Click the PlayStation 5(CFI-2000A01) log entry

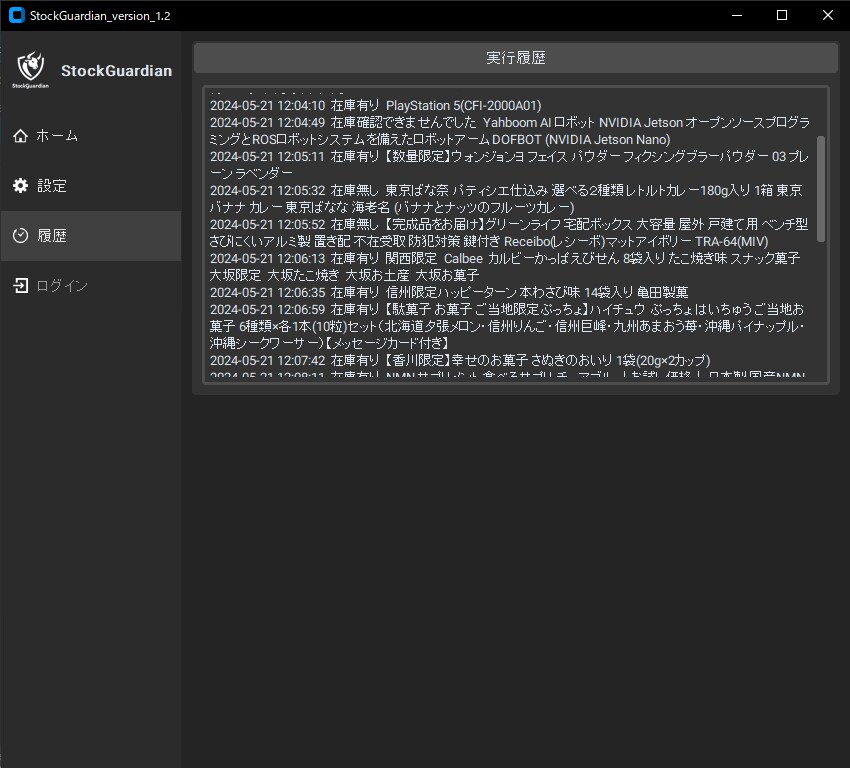376,105
